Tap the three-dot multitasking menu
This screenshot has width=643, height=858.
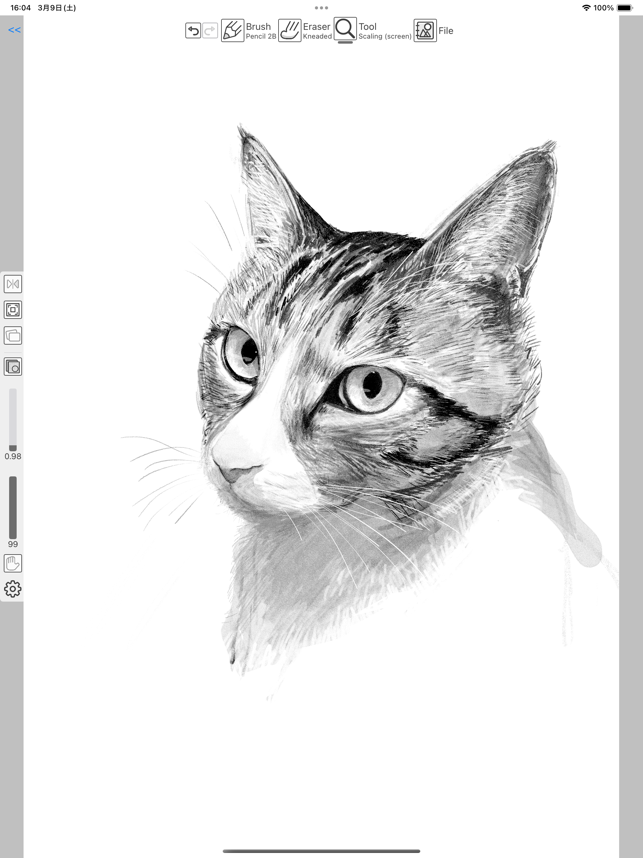[322, 8]
